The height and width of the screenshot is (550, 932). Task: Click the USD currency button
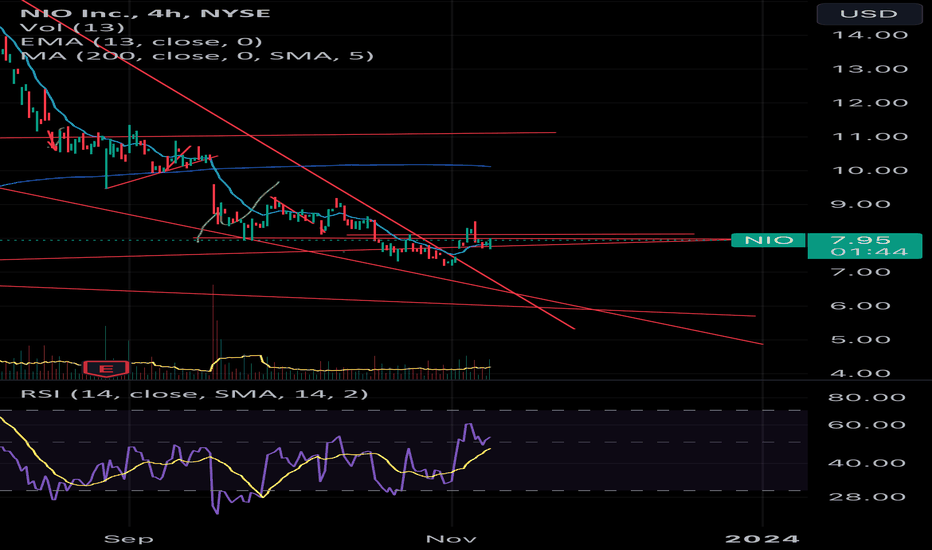point(868,14)
